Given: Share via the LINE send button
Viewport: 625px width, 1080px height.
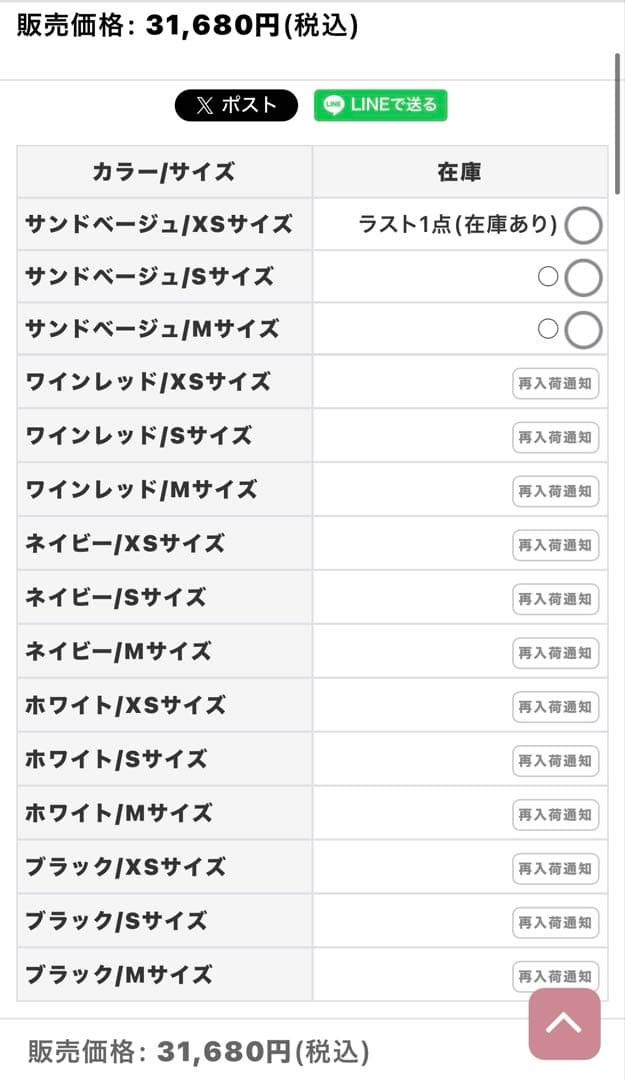Looking at the screenshot, I should tap(381, 105).
